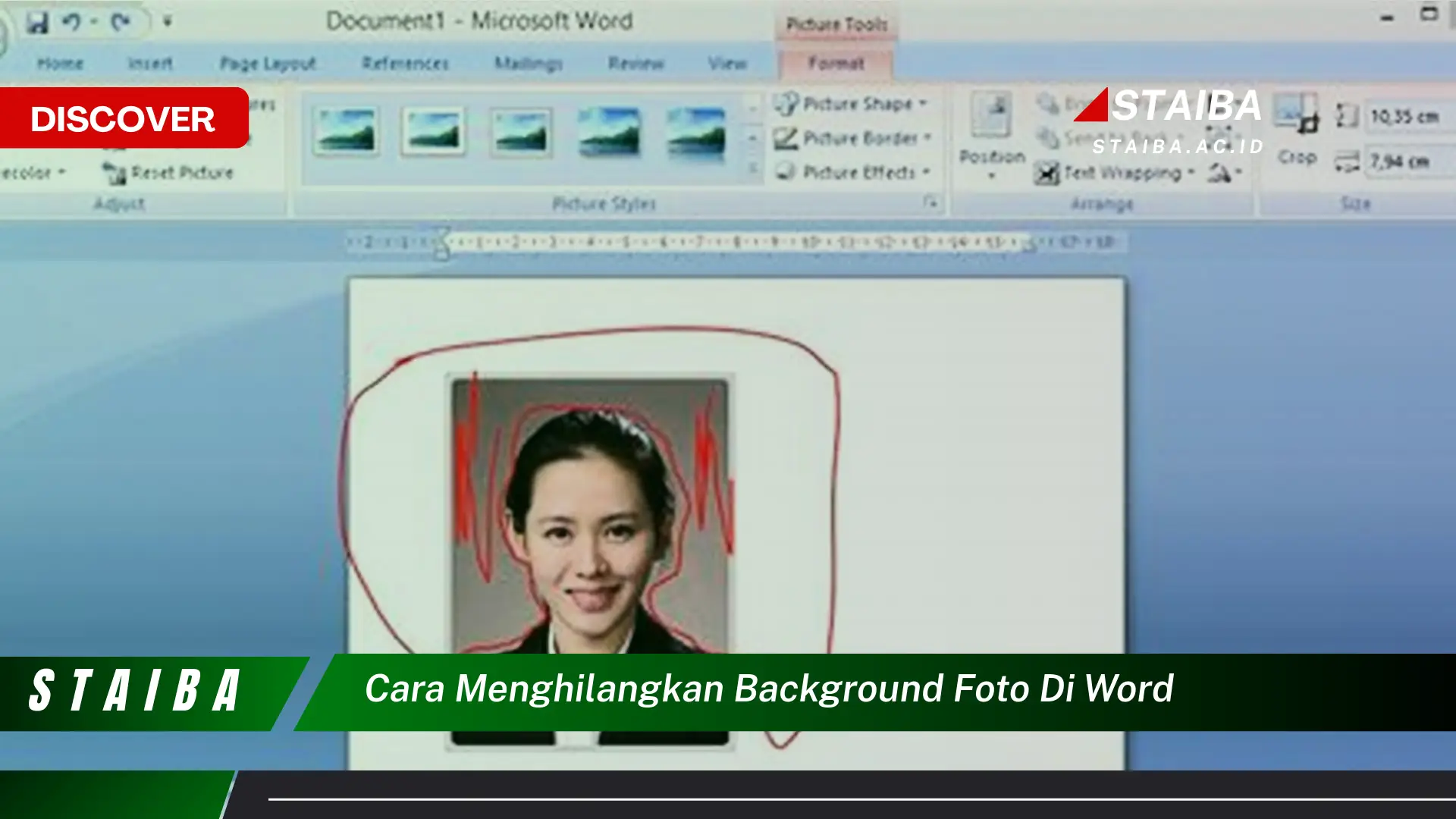Restore down the Word window
The image size is (1456, 819).
(1429, 14)
